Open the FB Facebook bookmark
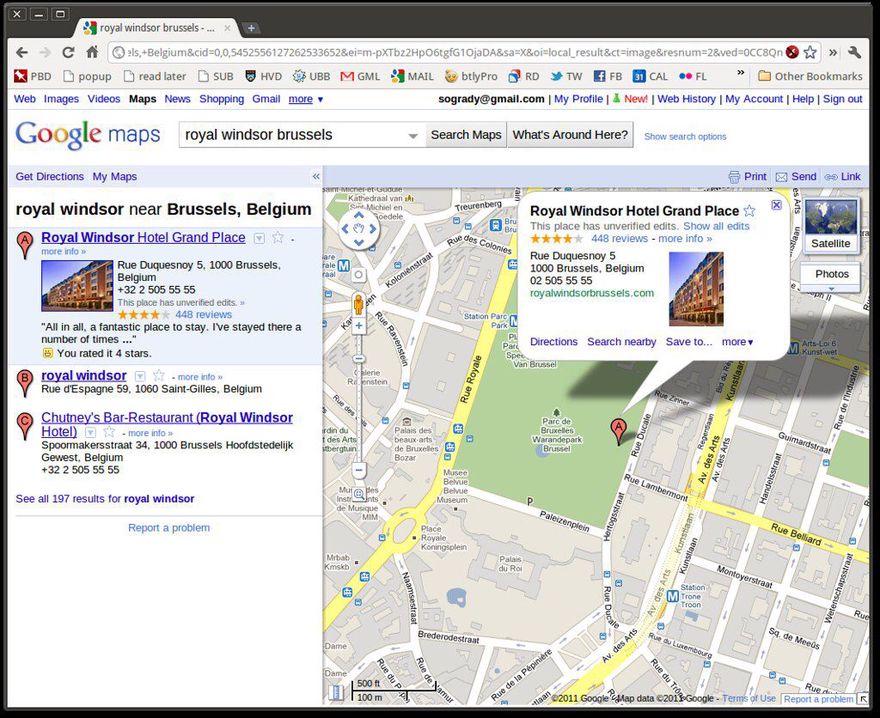The height and width of the screenshot is (718, 880). tap(608, 76)
